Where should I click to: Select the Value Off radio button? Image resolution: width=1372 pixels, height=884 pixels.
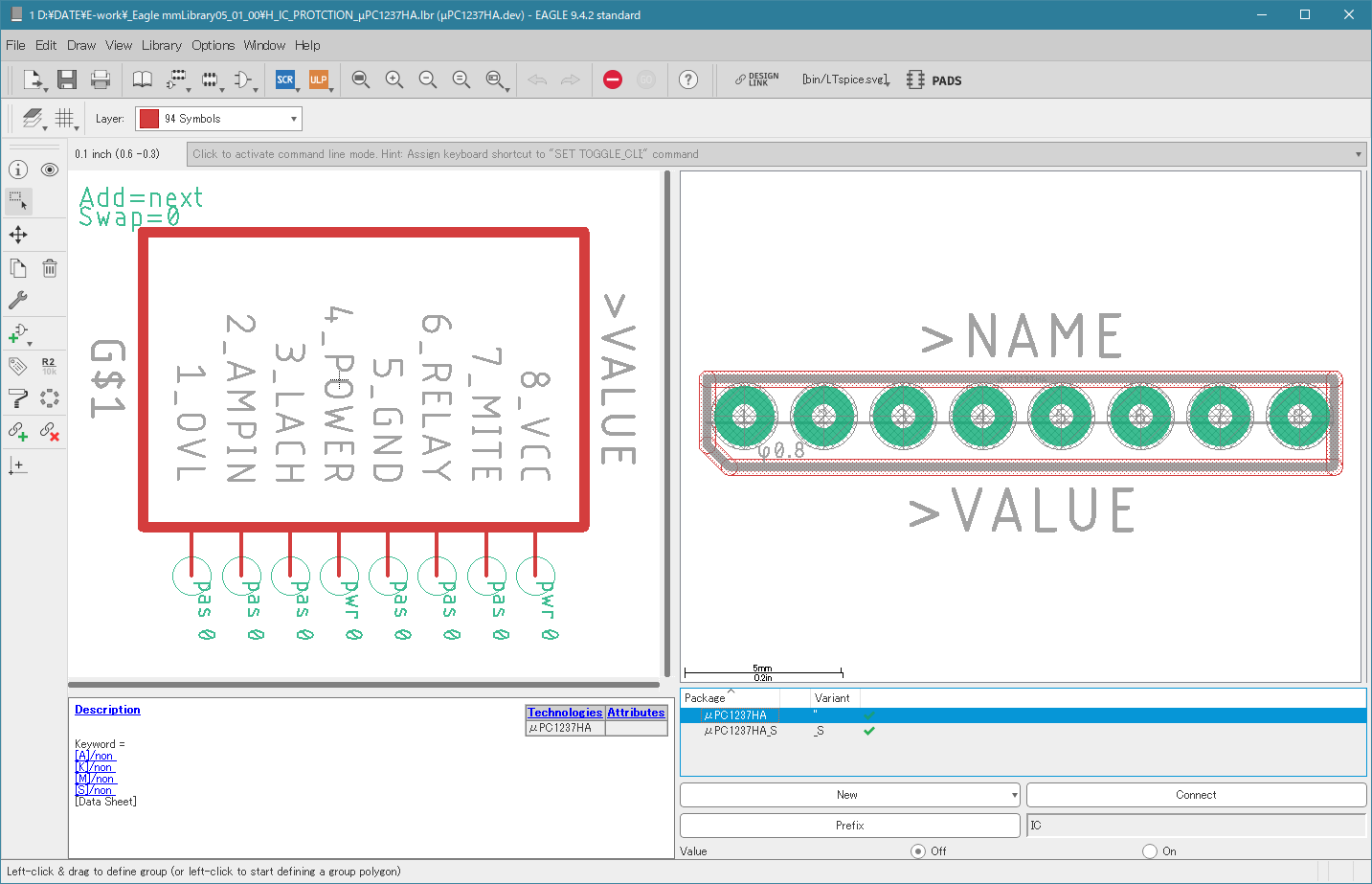tap(918, 850)
